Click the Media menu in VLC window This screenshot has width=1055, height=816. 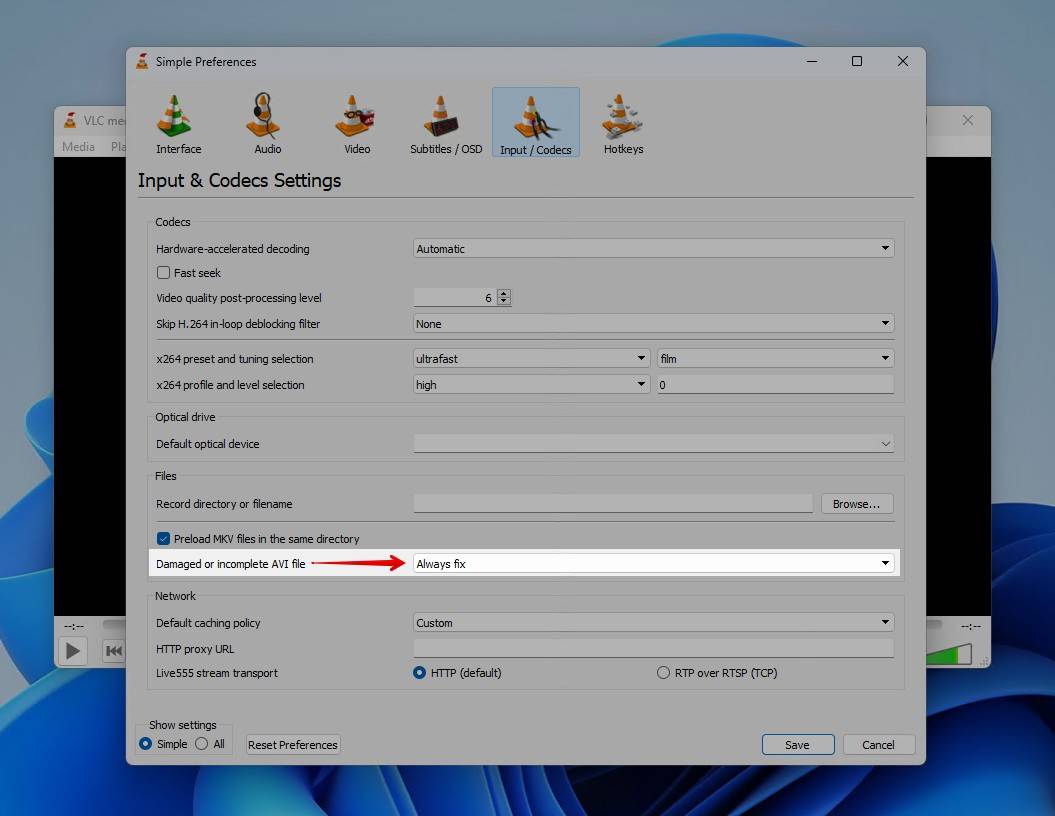point(79,147)
